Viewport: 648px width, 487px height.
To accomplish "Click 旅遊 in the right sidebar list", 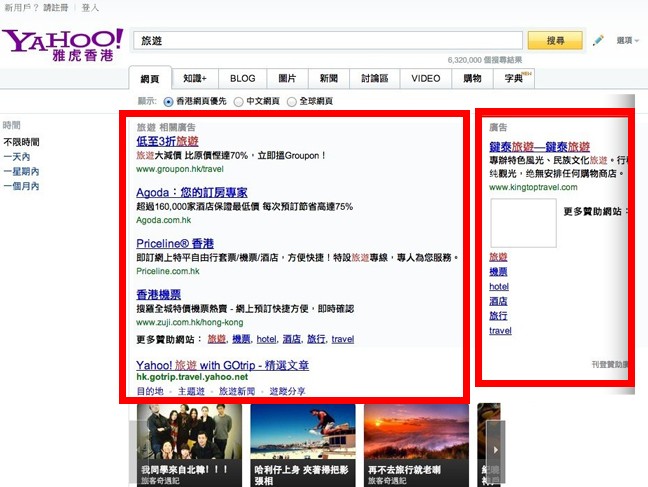I will (498, 257).
